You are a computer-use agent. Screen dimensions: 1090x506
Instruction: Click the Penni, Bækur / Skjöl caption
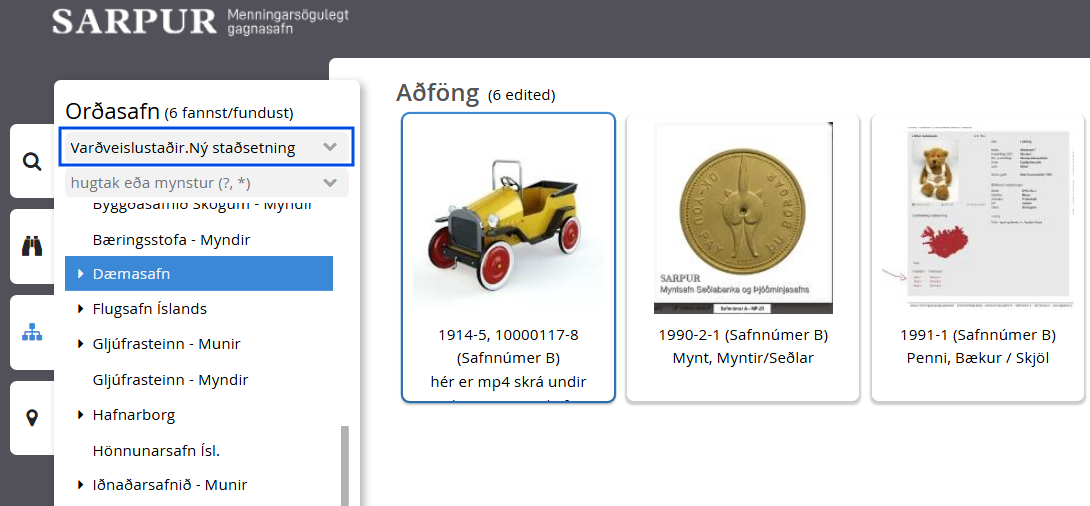coord(979,359)
